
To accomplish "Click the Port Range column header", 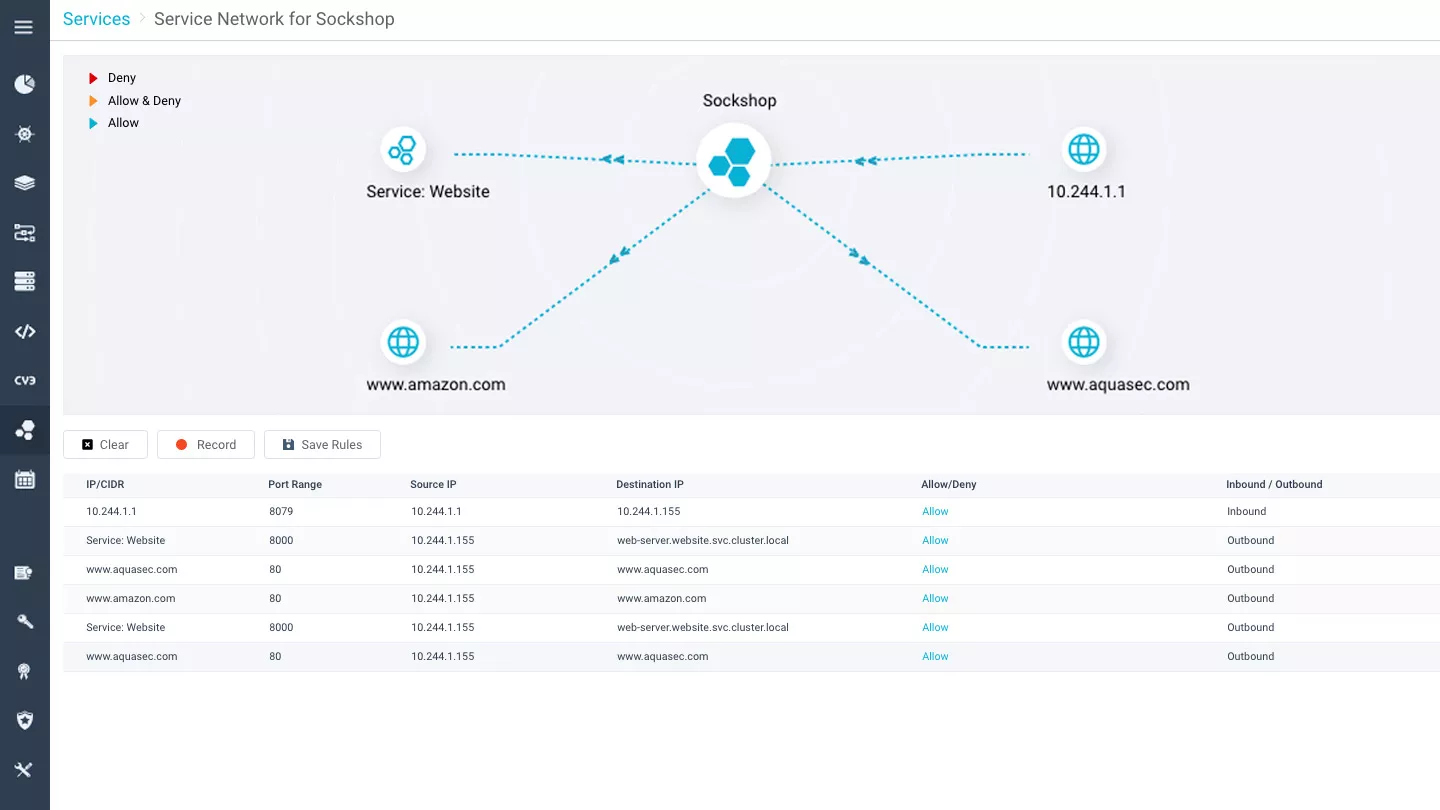I will click(x=295, y=485).
